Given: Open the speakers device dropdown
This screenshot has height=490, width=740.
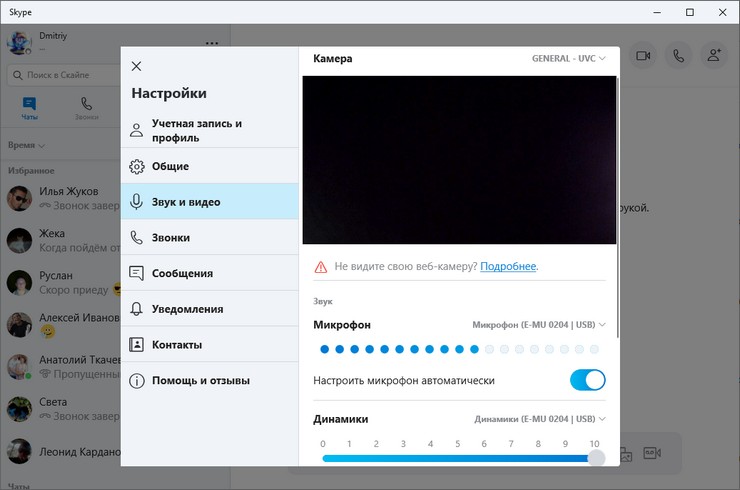Looking at the screenshot, I should pyautogui.click(x=539, y=419).
